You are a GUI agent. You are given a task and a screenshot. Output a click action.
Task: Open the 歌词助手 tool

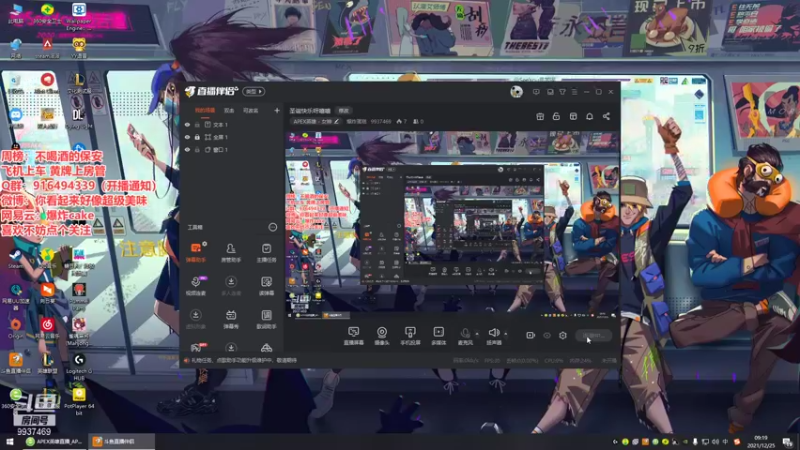pyautogui.click(x=266, y=319)
